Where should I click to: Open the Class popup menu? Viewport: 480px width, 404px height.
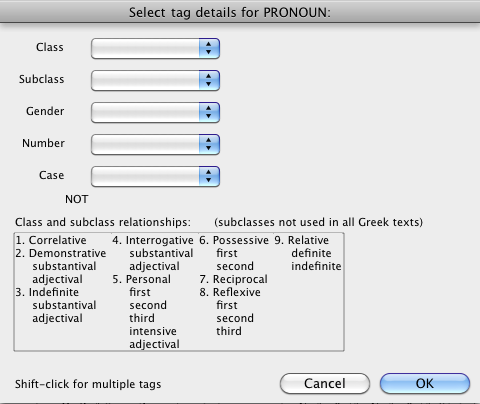point(155,49)
